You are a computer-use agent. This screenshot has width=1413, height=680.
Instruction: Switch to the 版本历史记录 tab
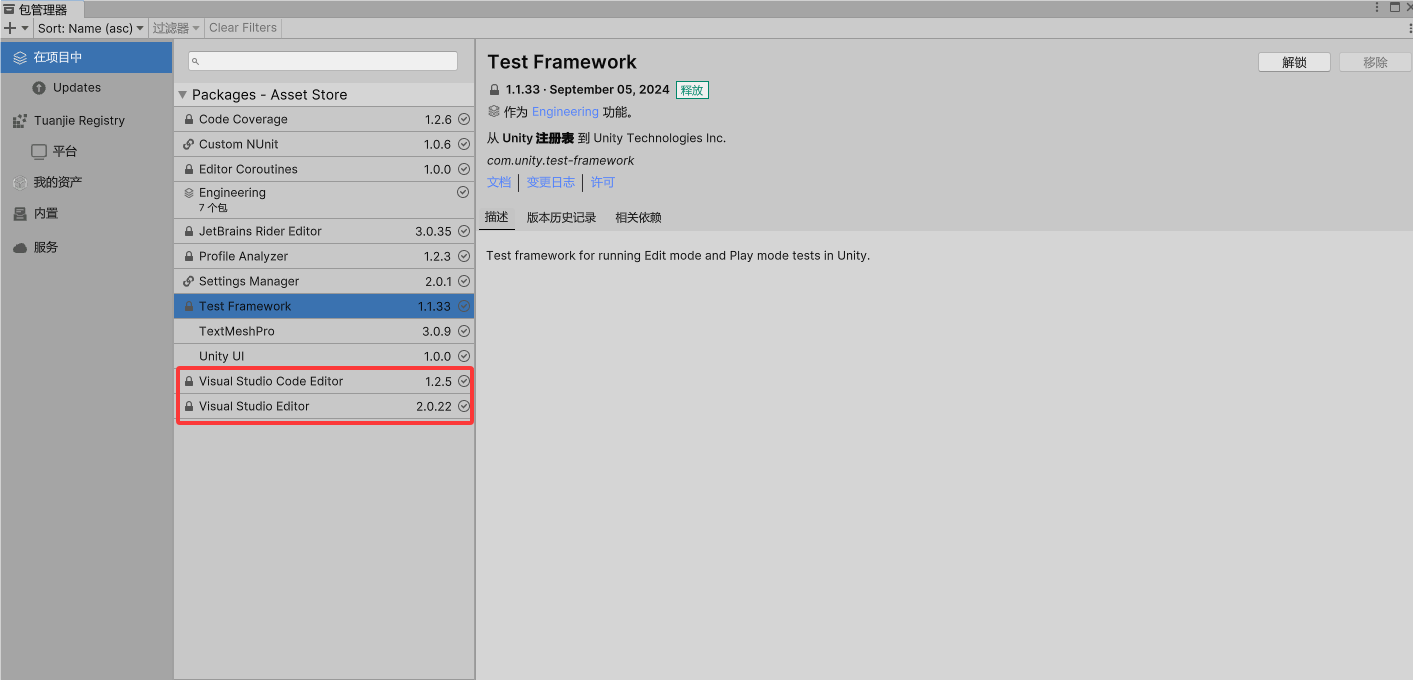pos(561,217)
